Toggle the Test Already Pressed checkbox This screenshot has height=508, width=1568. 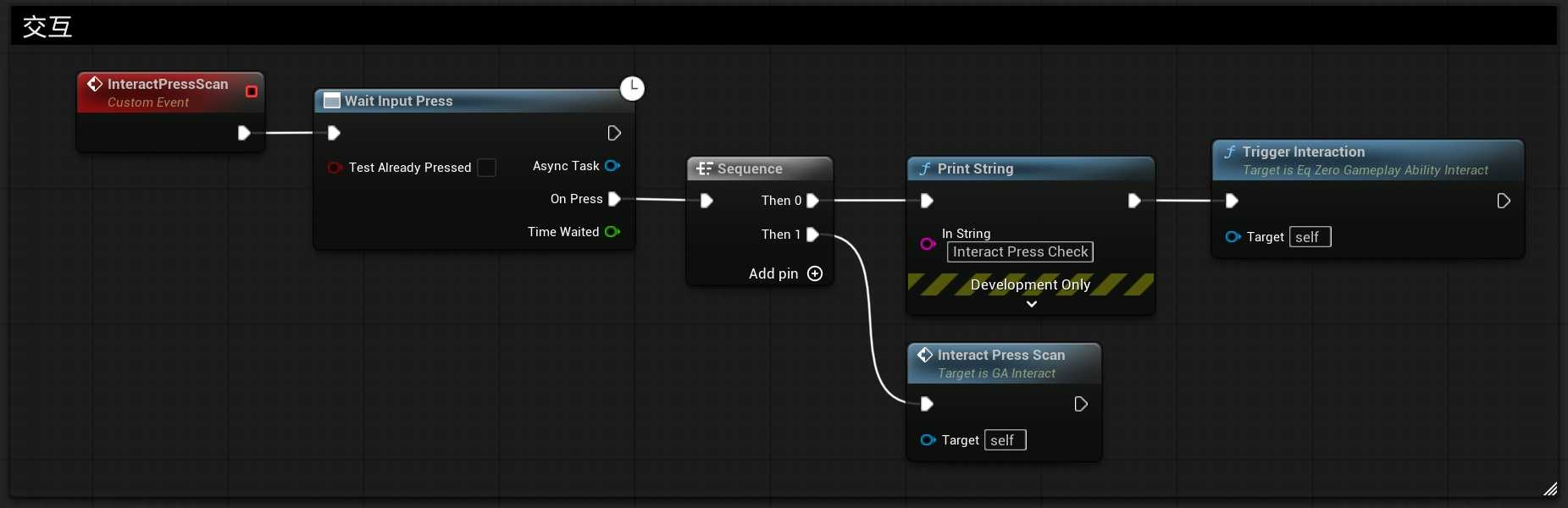click(486, 168)
